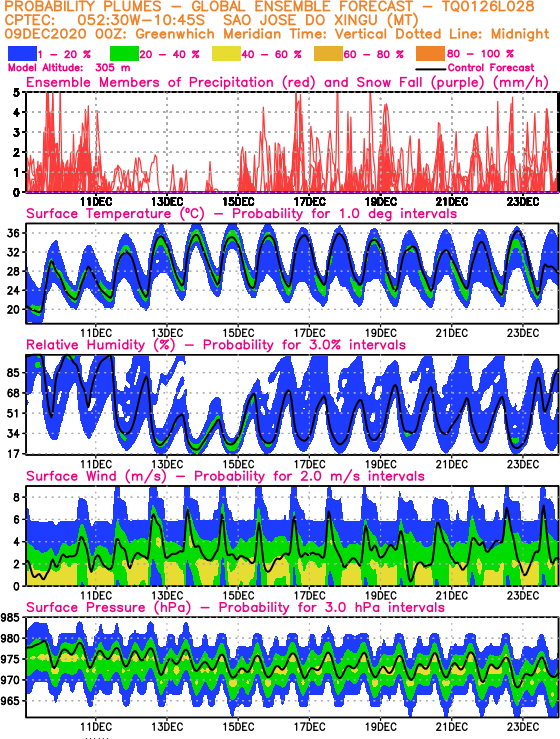The image size is (560, 739).
Task: Click 19DEC label under pressure chart
Action: pyautogui.click(x=380, y=726)
